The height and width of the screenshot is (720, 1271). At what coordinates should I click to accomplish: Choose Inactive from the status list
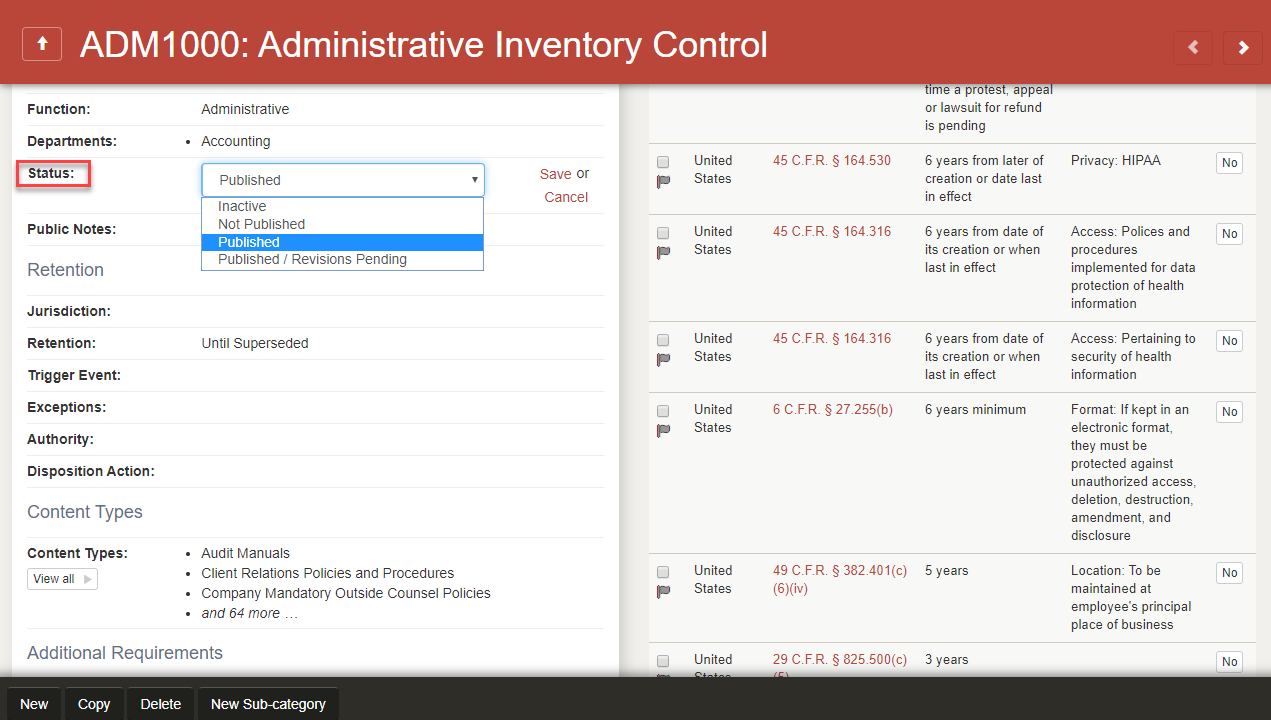click(242, 206)
